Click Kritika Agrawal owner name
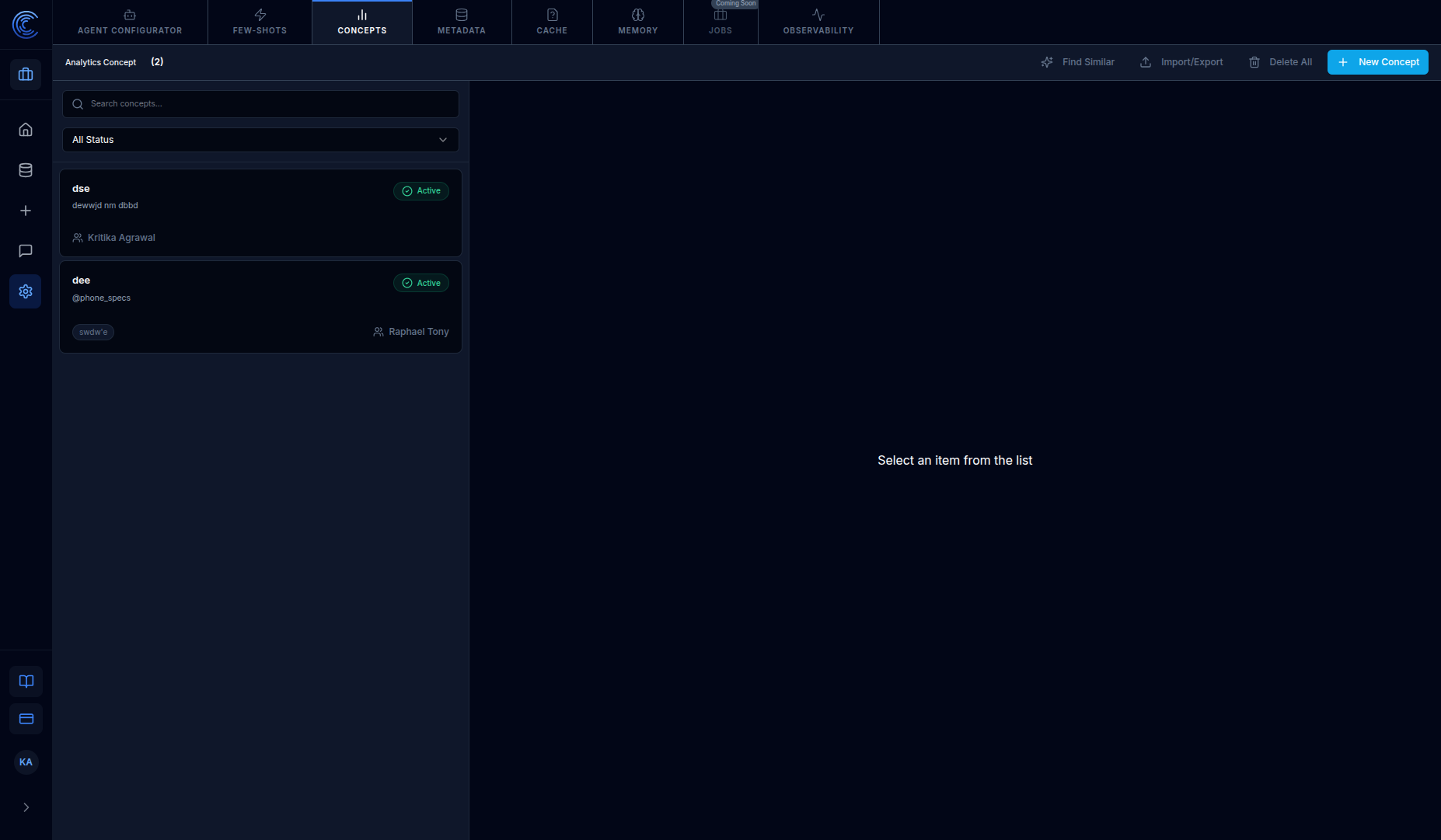1441x840 pixels. (x=121, y=238)
